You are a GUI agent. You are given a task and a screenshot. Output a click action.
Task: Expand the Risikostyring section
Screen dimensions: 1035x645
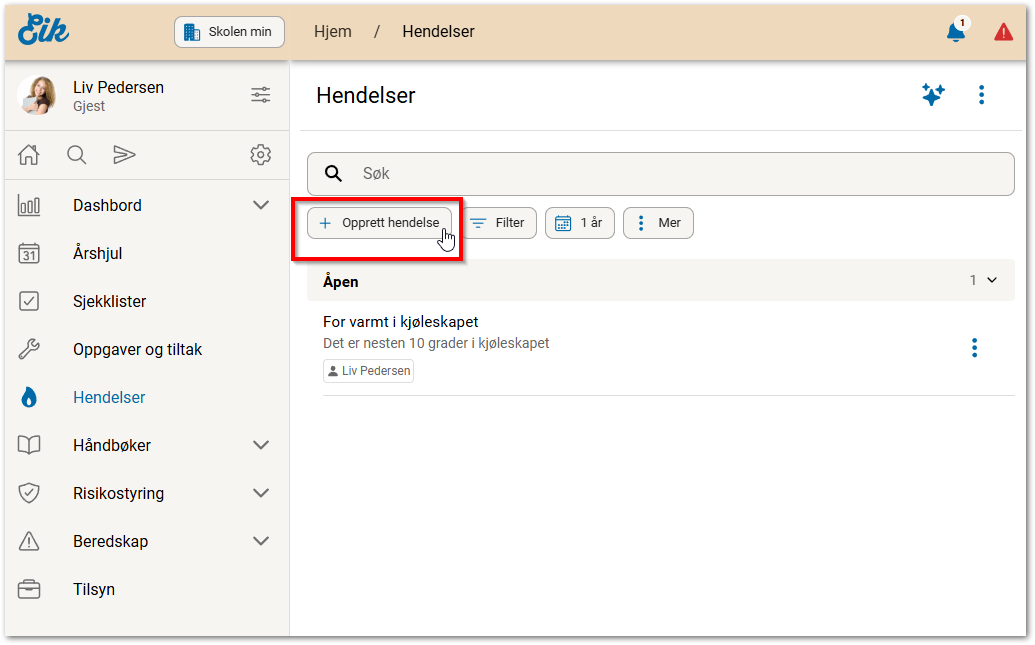(261, 493)
